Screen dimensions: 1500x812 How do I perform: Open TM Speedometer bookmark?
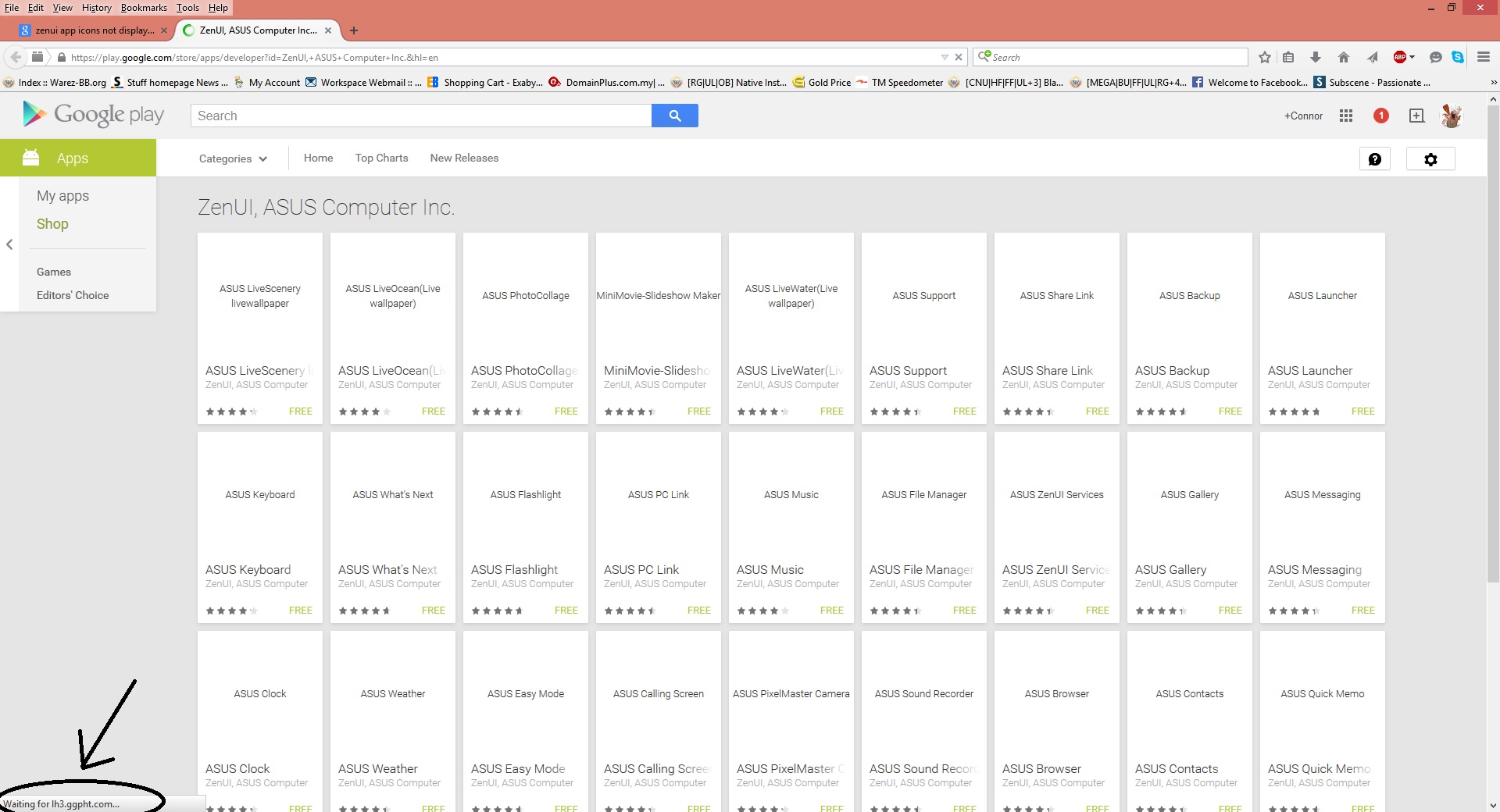point(899,82)
